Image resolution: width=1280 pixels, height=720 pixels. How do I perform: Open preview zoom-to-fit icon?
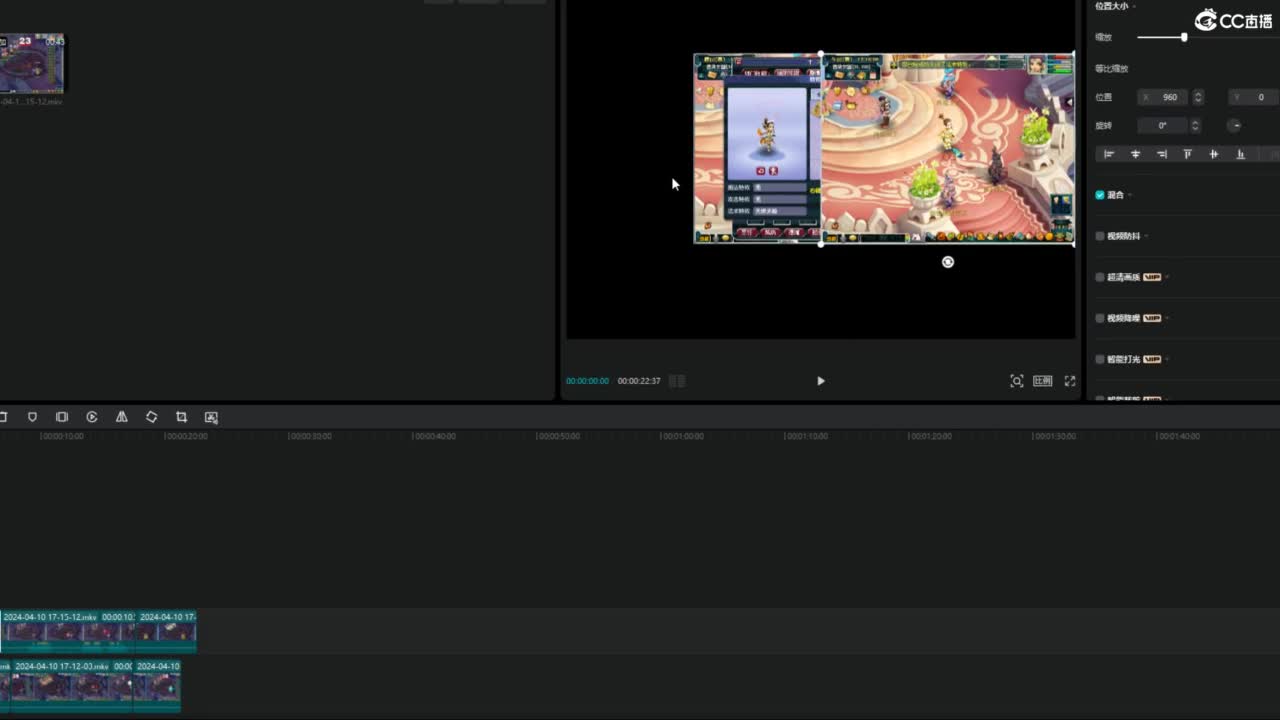pos(1017,381)
